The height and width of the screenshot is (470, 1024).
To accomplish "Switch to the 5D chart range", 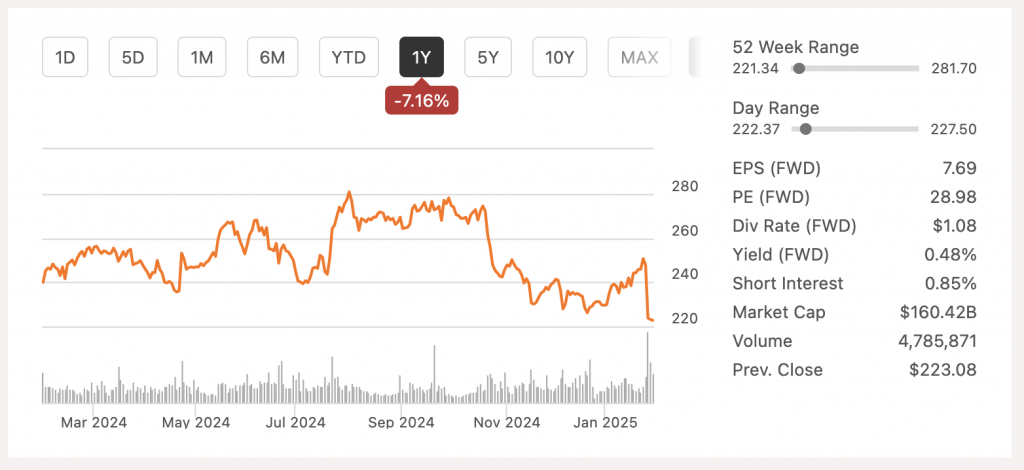I will 133,57.
